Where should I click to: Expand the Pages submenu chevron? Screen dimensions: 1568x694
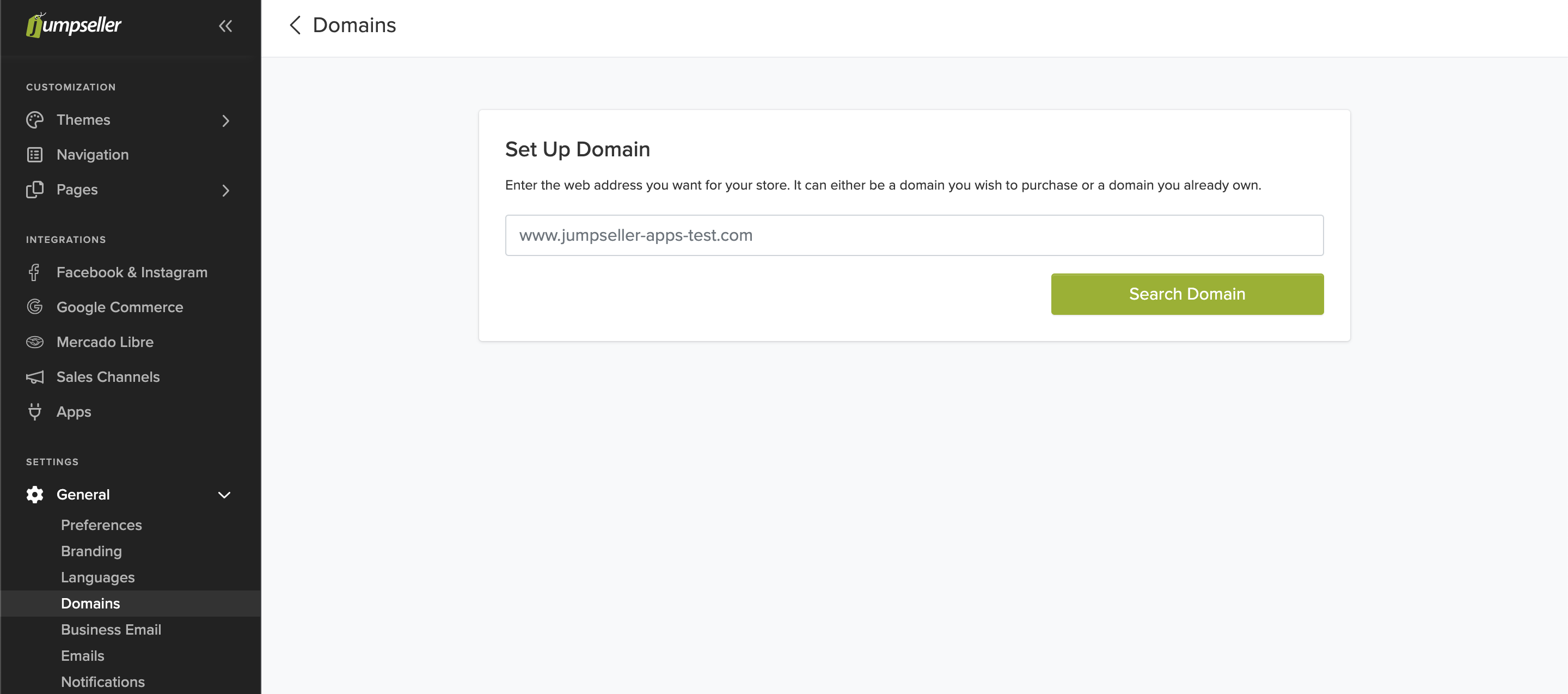coord(225,190)
